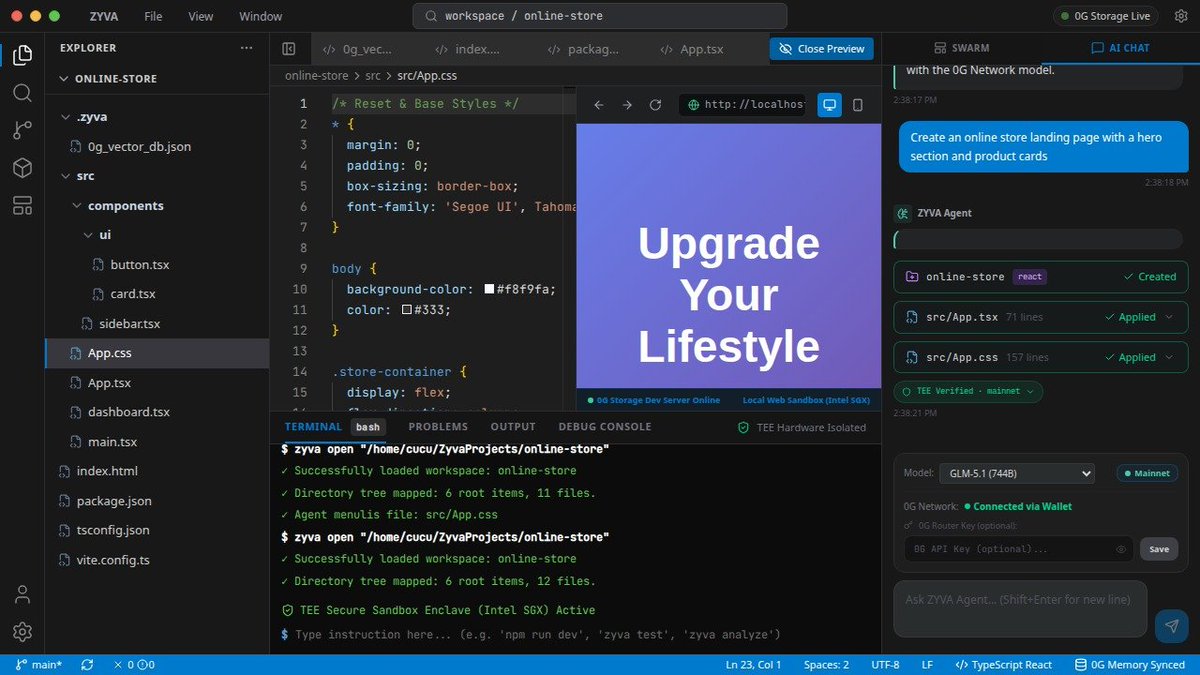Toggle the sidebar layout icon left of tabs
This screenshot has height=675, width=1200.
[x=289, y=48]
